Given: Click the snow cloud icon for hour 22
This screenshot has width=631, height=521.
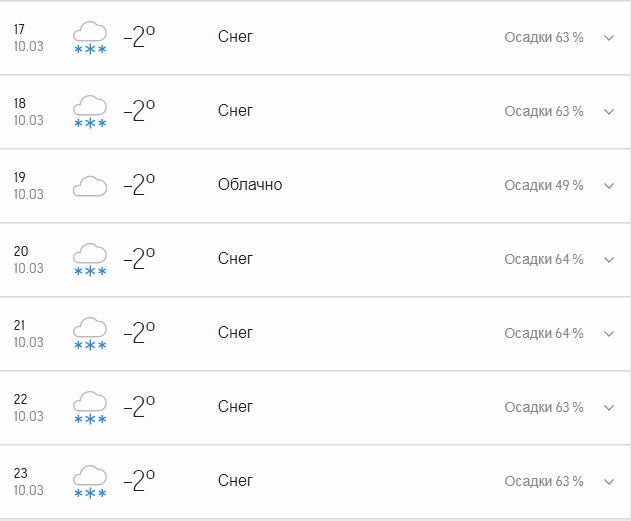Looking at the screenshot, I should [x=90, y=408].
